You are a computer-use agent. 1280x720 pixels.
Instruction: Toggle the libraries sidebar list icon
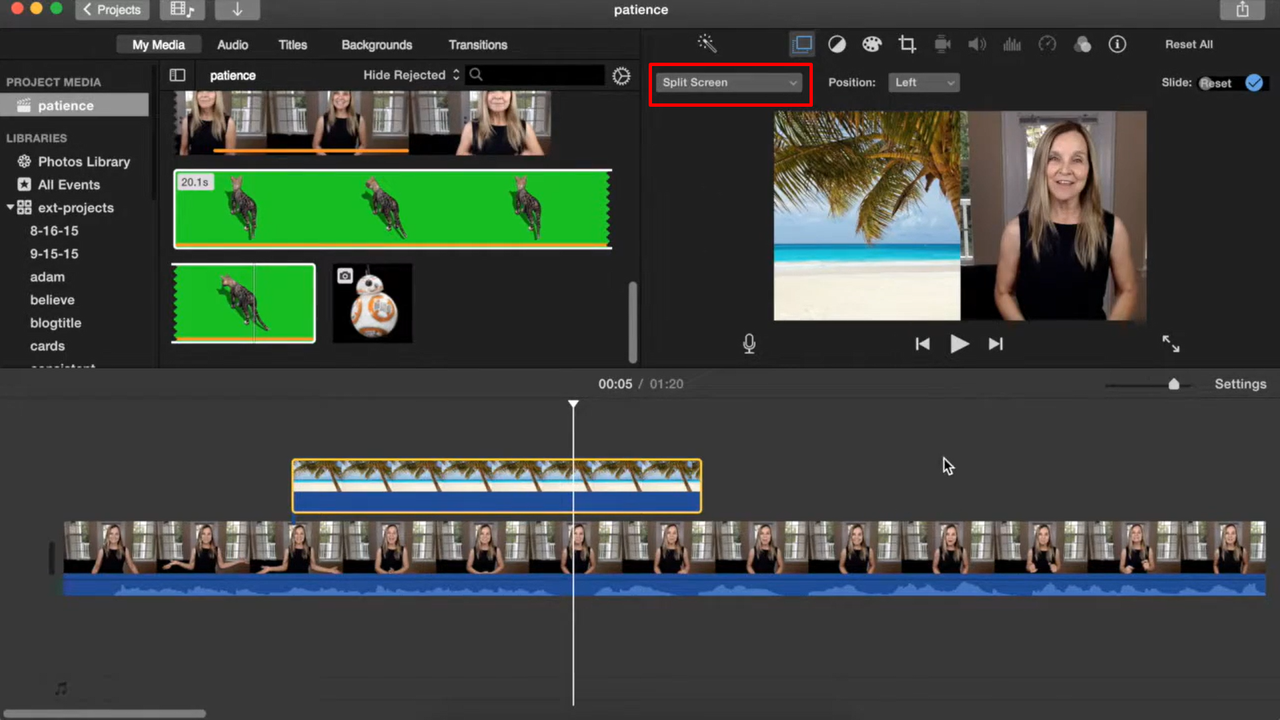tap(177, 75)
